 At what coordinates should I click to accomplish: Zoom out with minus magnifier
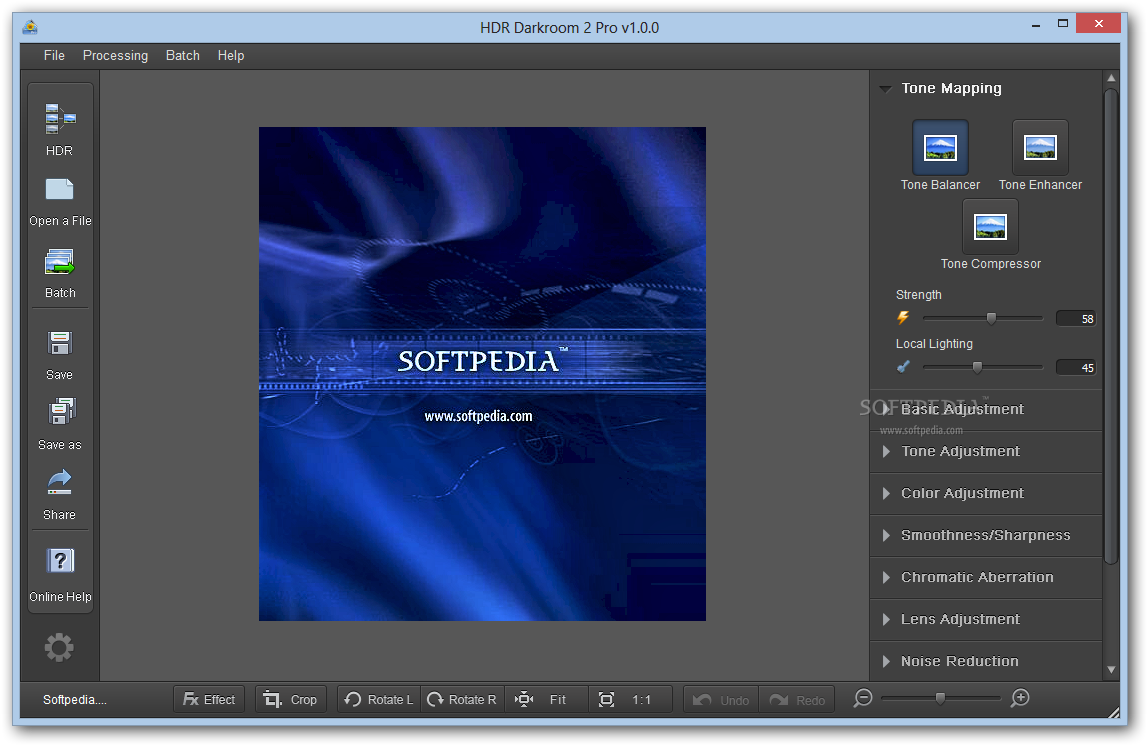pyautogui.click(x=862, y=698)
